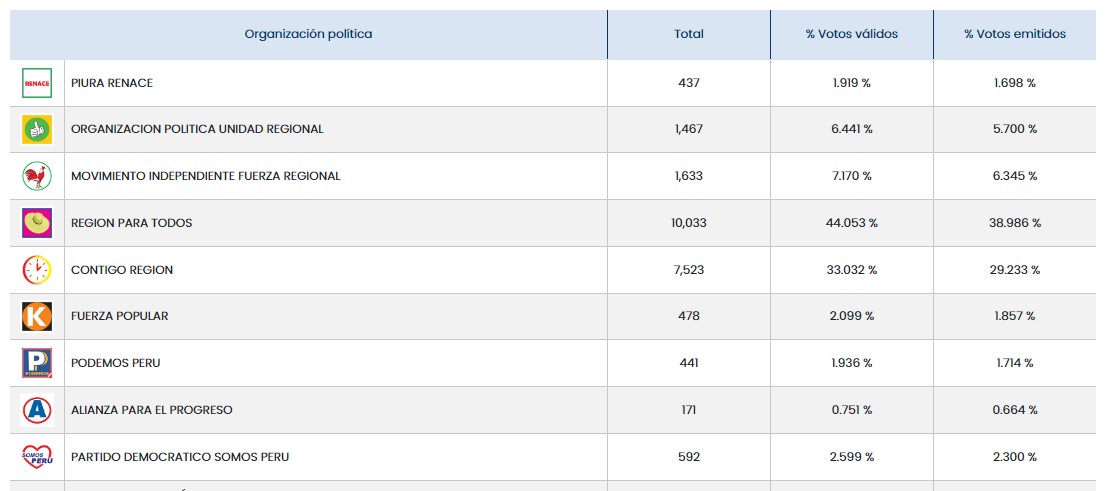Click the Piura Renace party logo
1106x491 pixels.
(x=37, y=83)
